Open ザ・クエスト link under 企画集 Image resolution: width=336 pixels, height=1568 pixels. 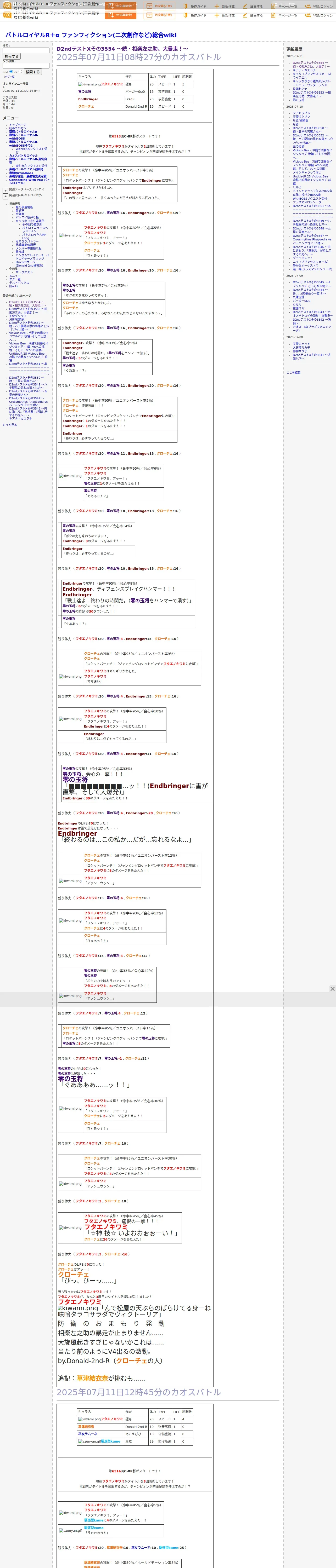tap(24, 272)
